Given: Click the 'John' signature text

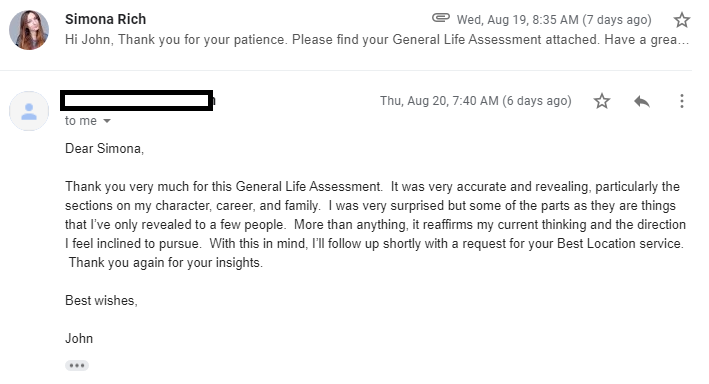Looking at the screenshot, I should tap(79, 338).
